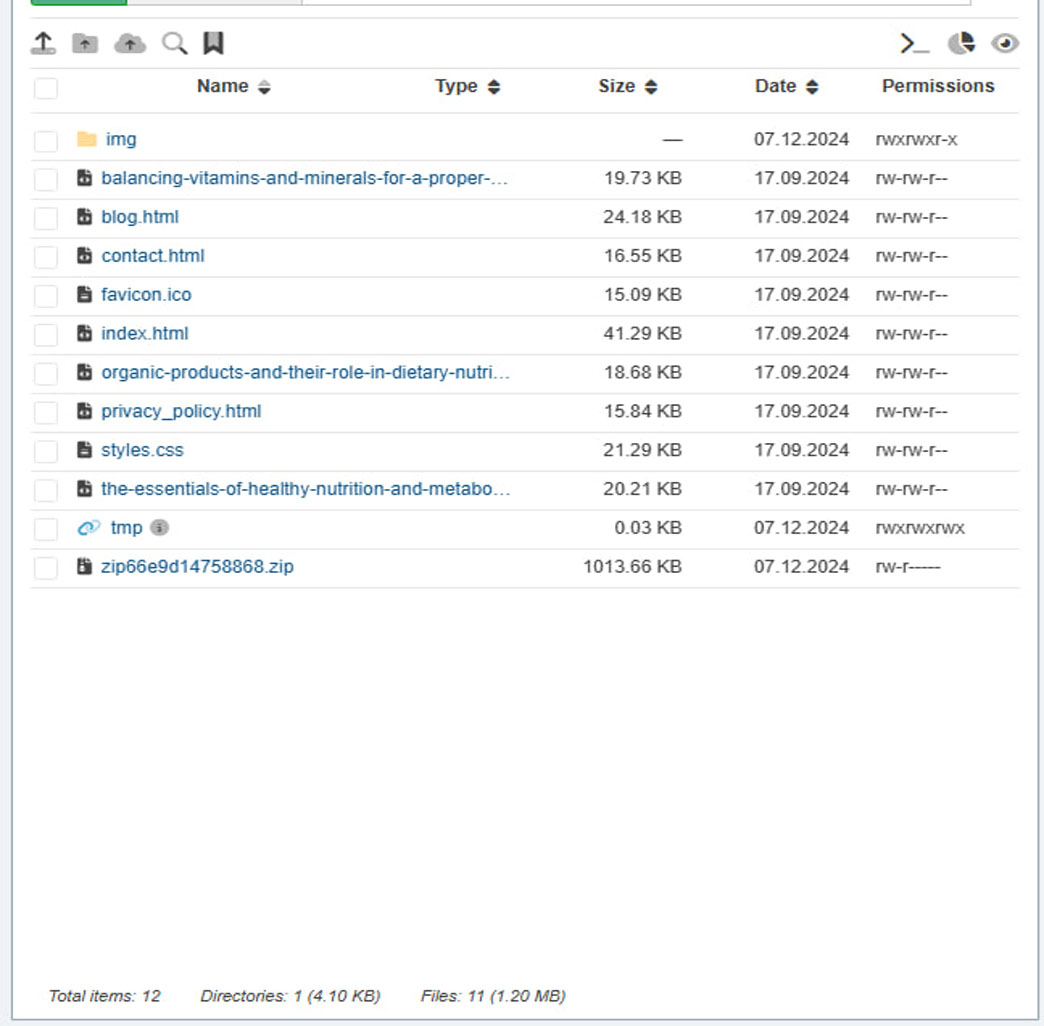Select the checkbox beside styles.css
The height and width of the screenshot is (1026, 1044).
coord(46,452)
